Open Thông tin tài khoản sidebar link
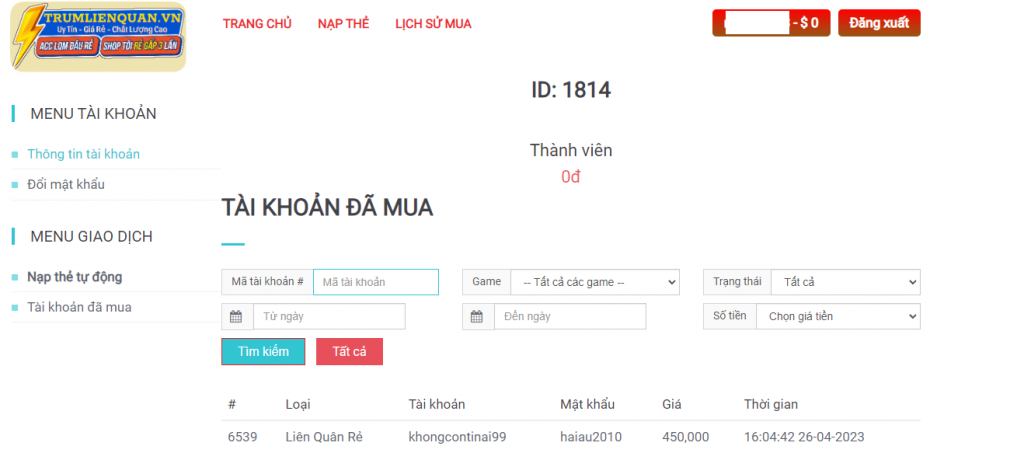Screen dimensions: 1024x467 coord(83,154)
